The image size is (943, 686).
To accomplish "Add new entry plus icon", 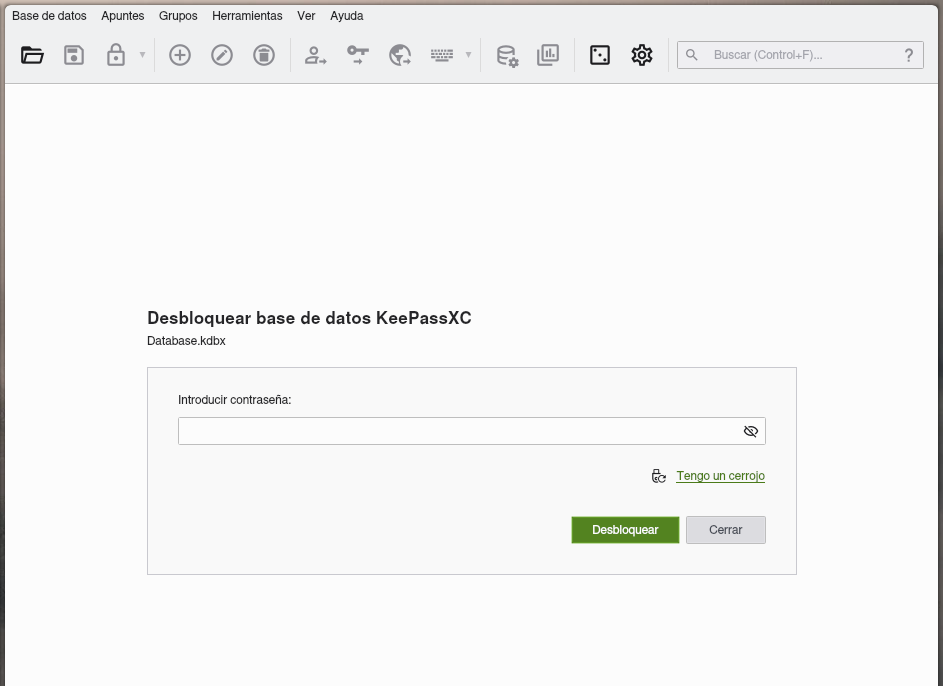I will [x=180, y=55].
